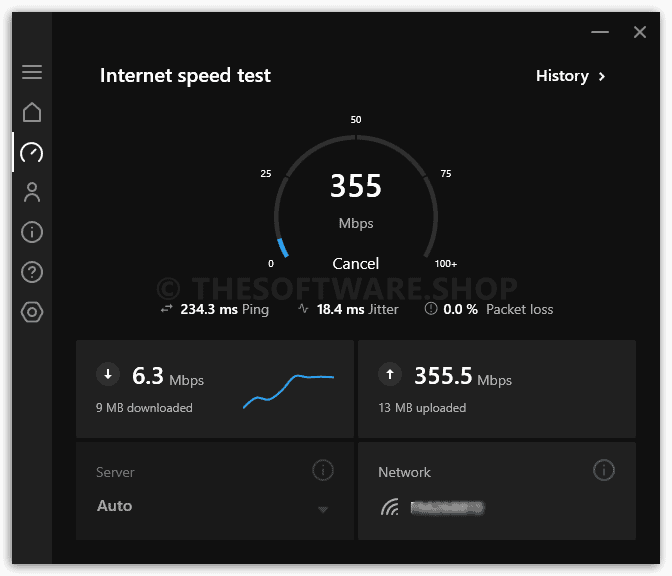Open the help question mark sidebar icon
The image size is (672, 576).
[32, 272]
